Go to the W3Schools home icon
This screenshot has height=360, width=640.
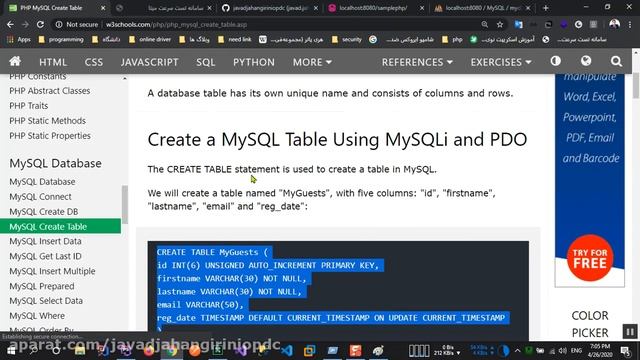pyautogui.click(x=15, y=62)
